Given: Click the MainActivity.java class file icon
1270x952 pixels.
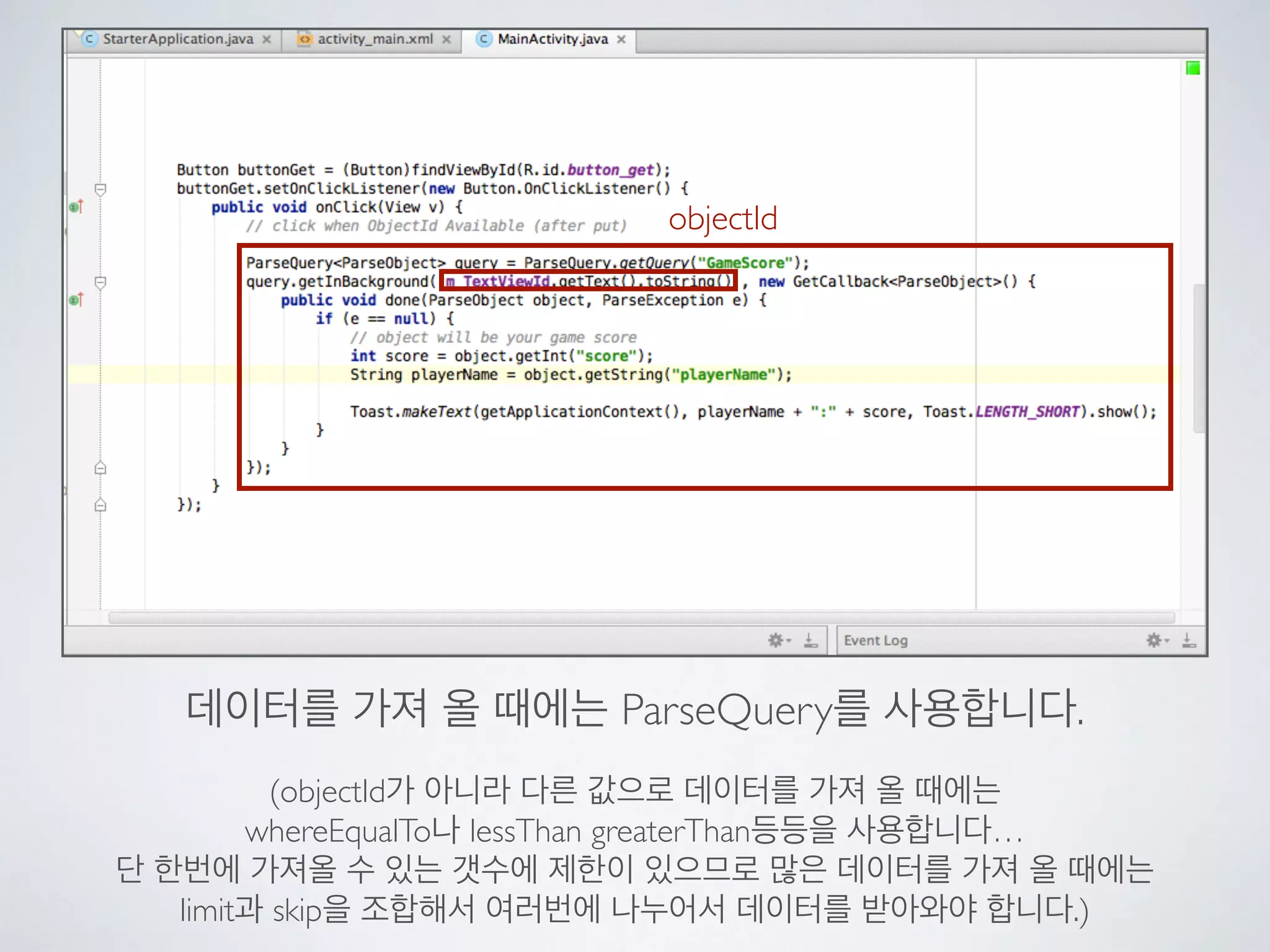Looking at the screenshot, I should [x=484, y=39].
